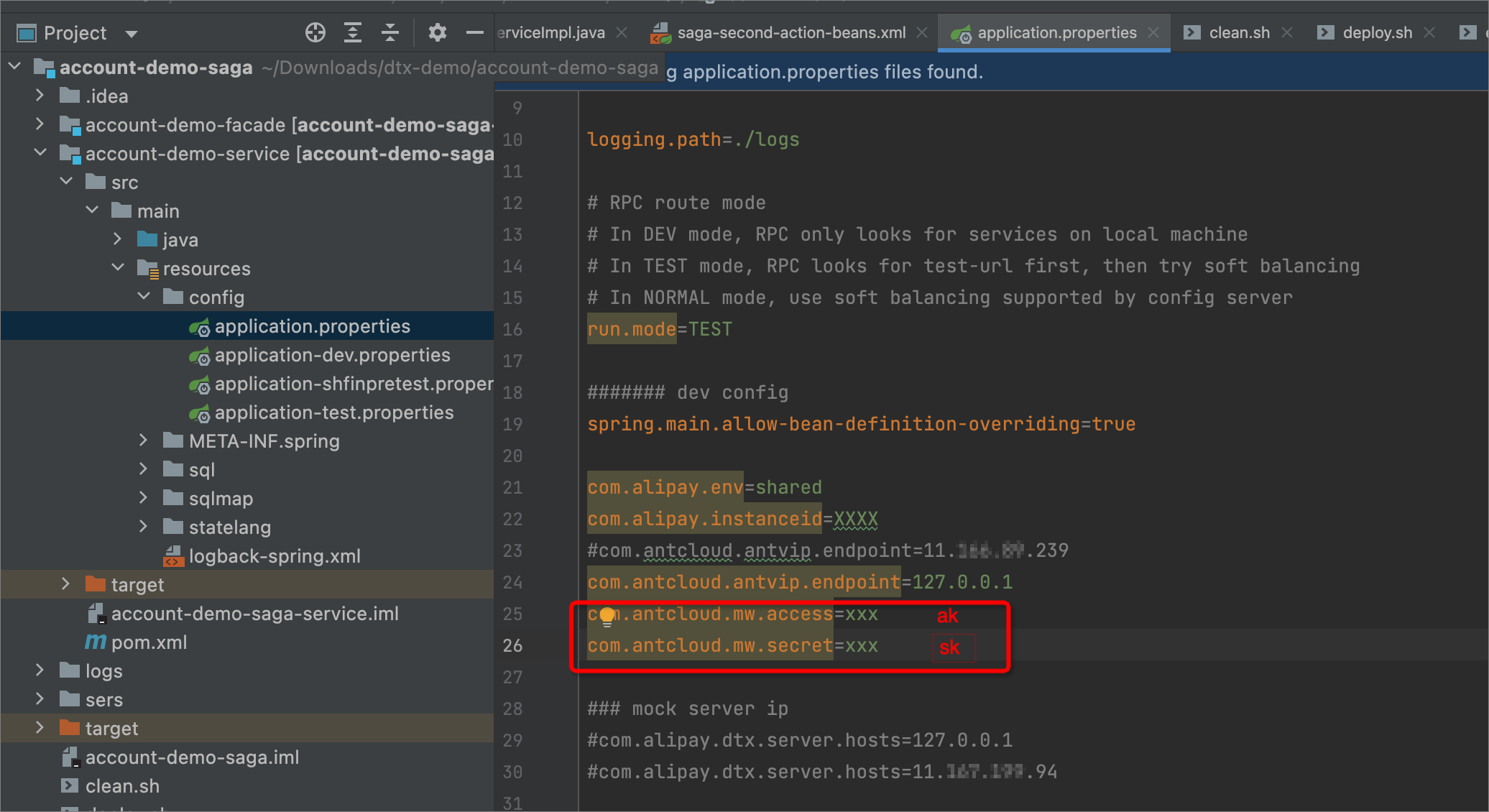Click the Project panel window icon

[27, 33]
